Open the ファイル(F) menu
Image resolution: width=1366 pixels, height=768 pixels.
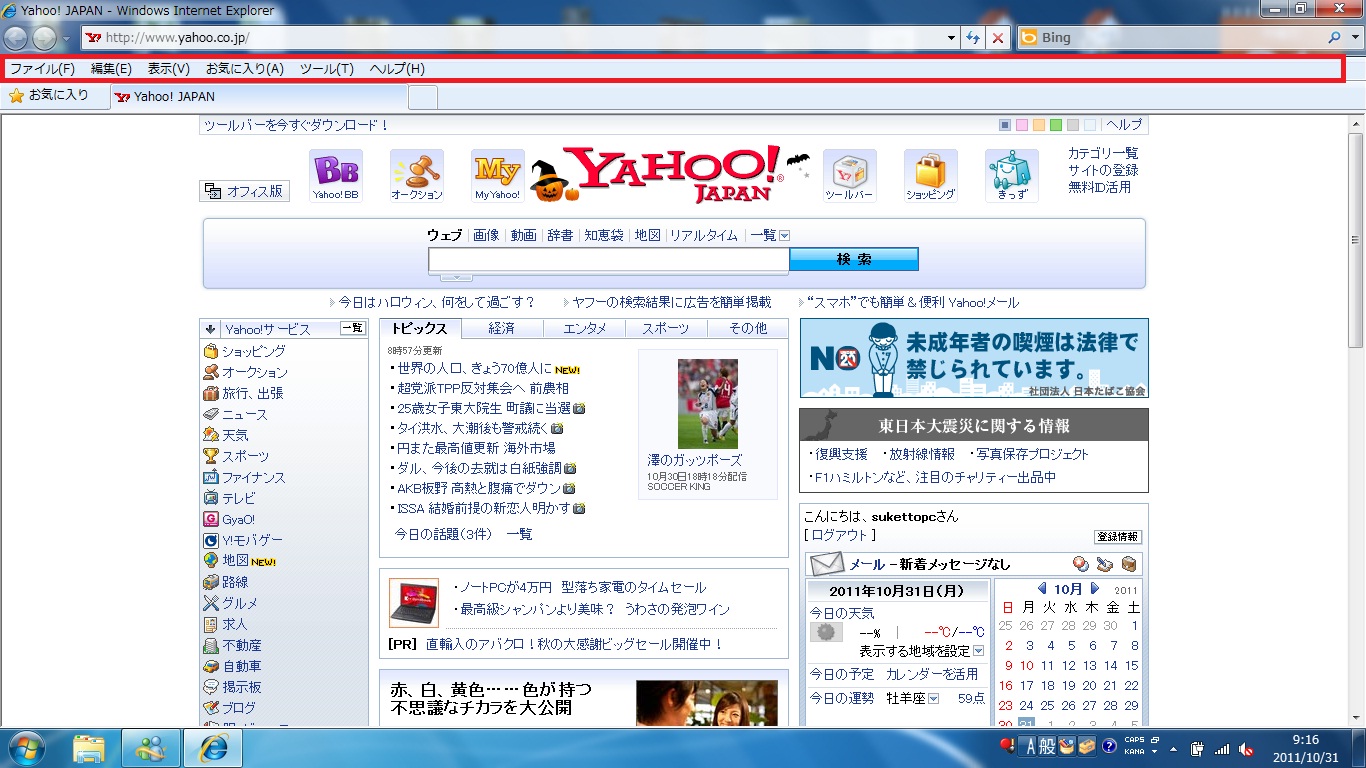[42, 69]
